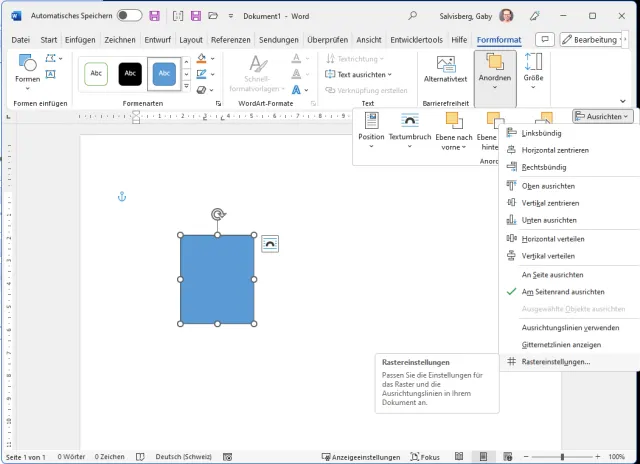Viewport: 640px width, 464px height.
Task: Expand the Ausrichten dropdown
Action: pyautogui.click(x=603, y=116)
